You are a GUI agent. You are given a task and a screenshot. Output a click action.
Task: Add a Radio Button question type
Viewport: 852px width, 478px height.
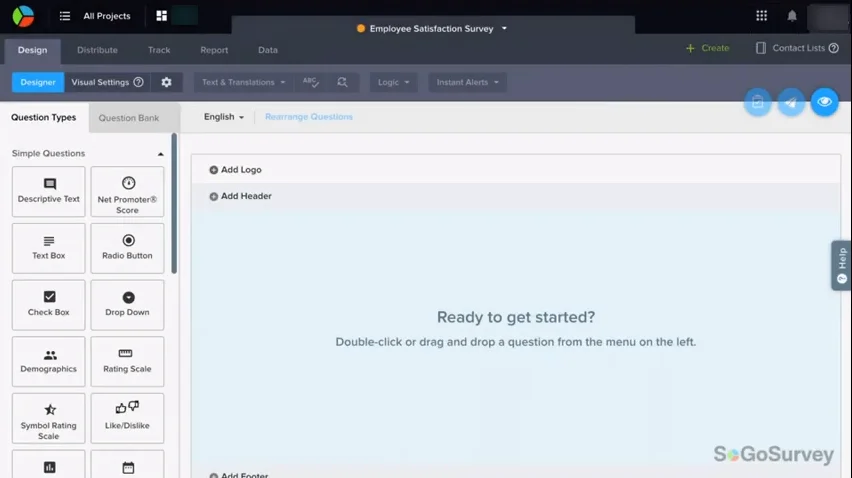pyautogui.click(x=127, y=248)
